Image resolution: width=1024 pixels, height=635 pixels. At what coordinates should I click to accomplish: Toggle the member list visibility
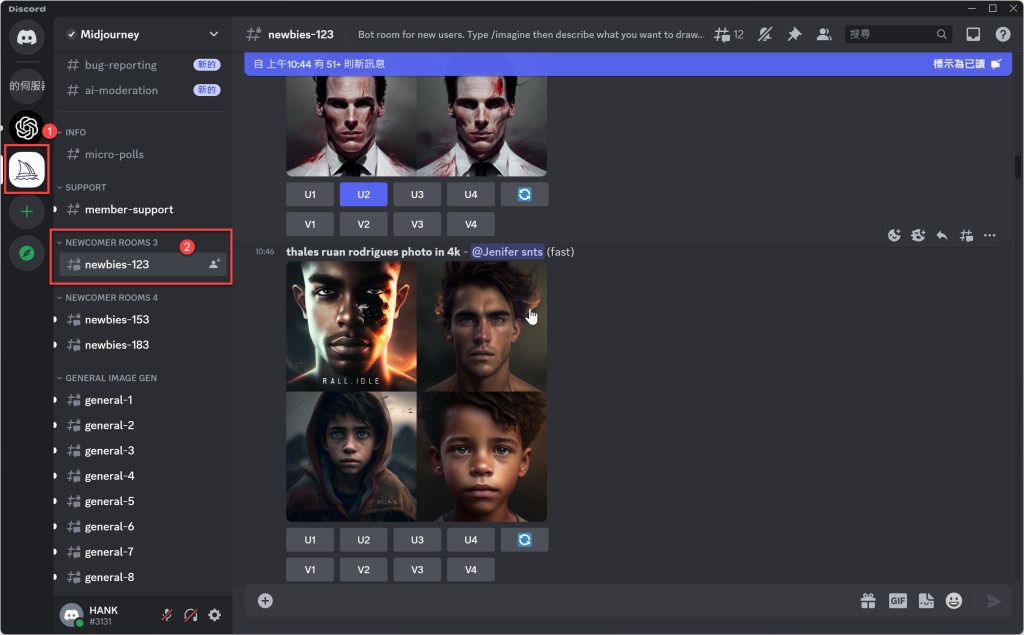824,34
